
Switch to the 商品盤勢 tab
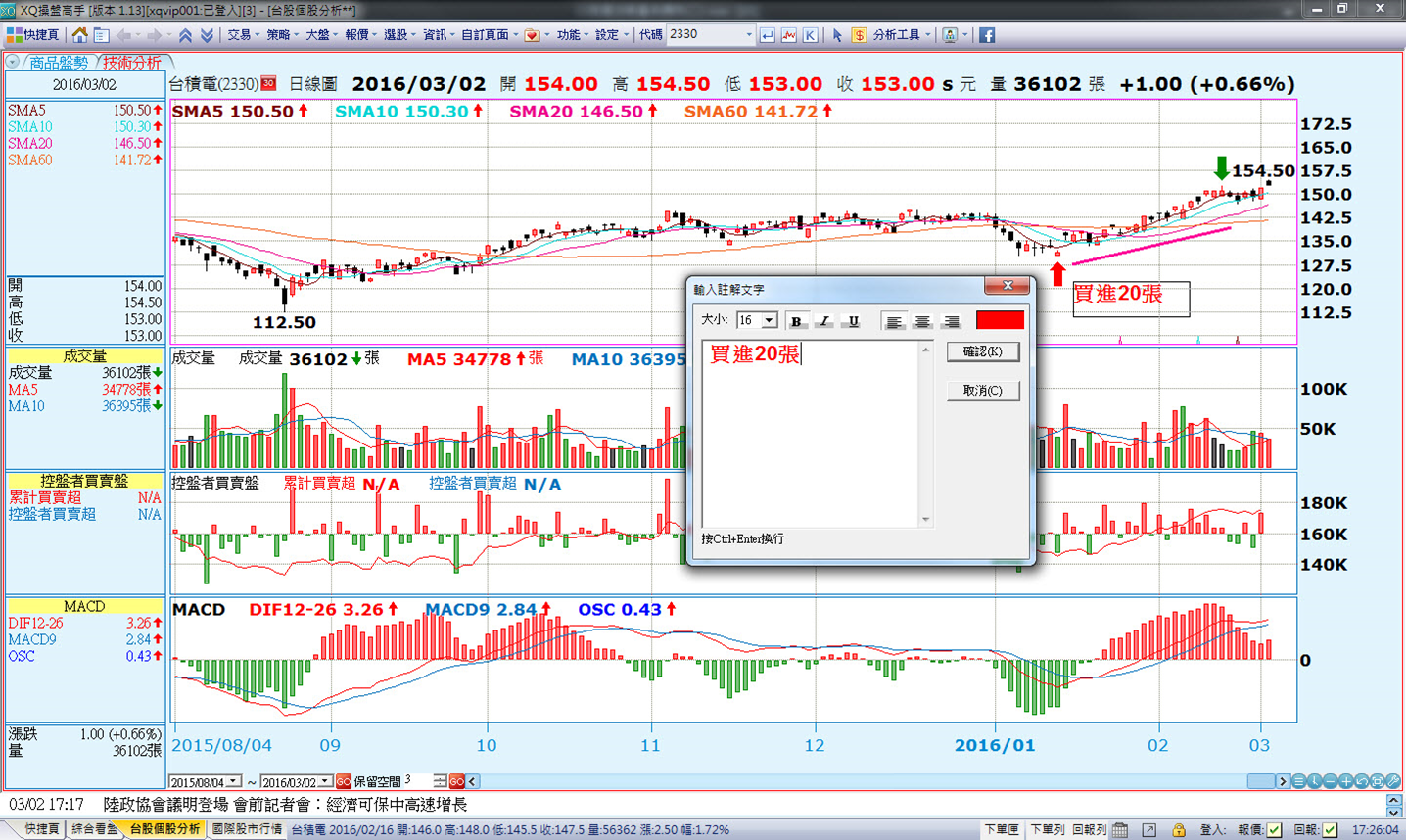click(x=58, y=62)
